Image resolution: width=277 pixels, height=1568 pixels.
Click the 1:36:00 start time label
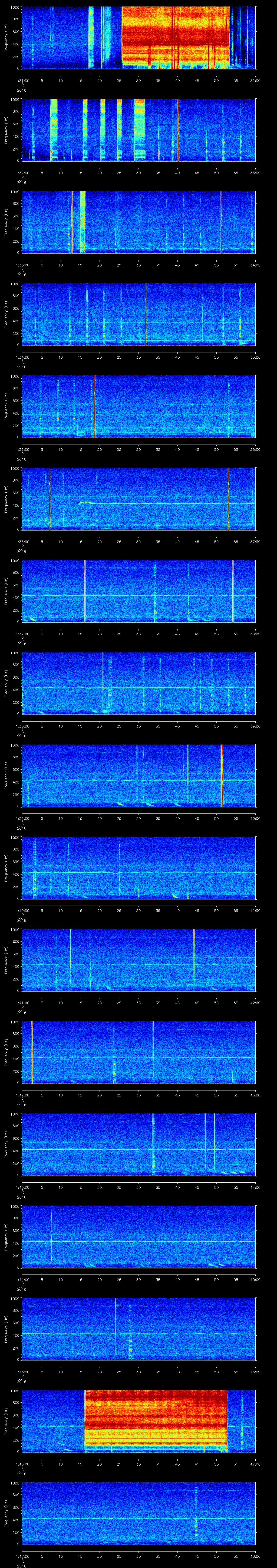point(22,542)
